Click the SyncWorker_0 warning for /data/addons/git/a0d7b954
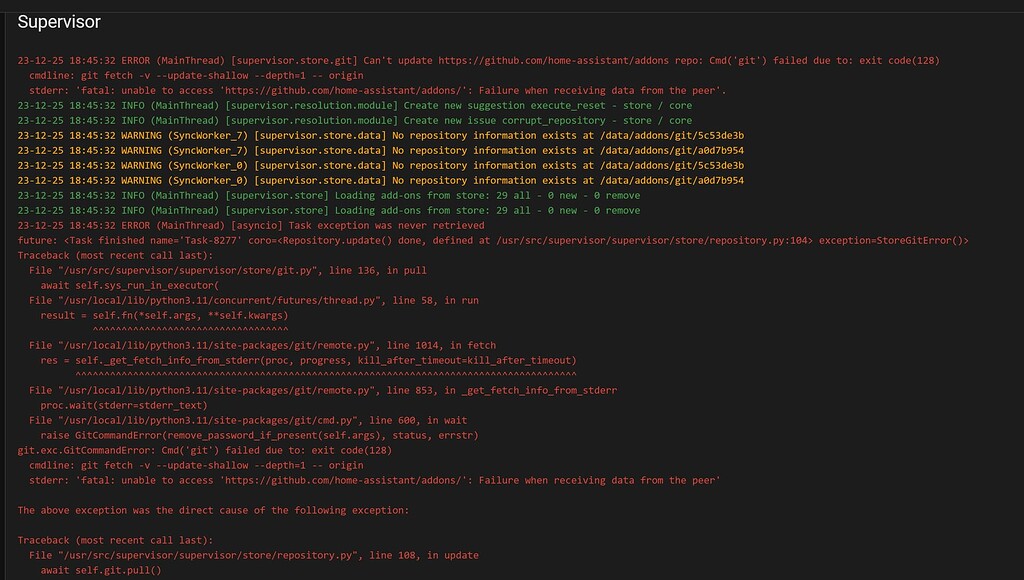1024x580 pixels. (x=380, y=180)
